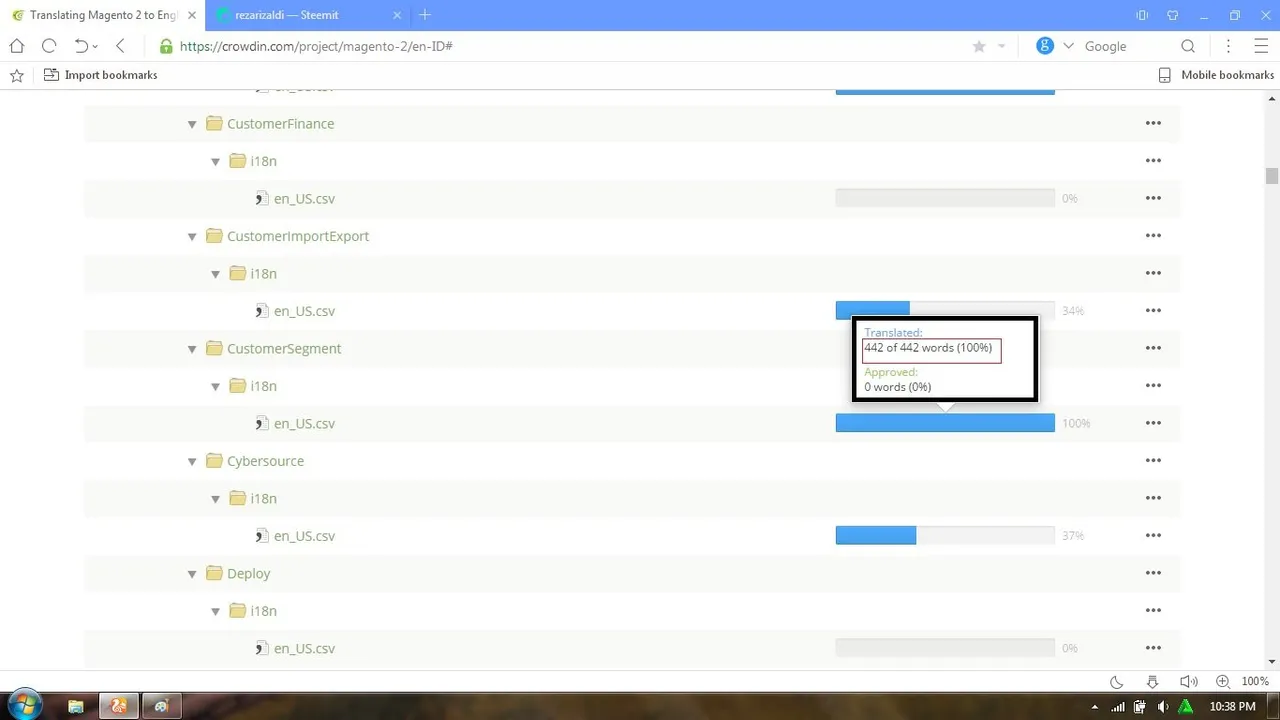The height and width of the screenshot is (720, 1280).
Task: Click the 100% CustomerSegment progress bar
Action: pyautogui.click(x=945, y=423)
